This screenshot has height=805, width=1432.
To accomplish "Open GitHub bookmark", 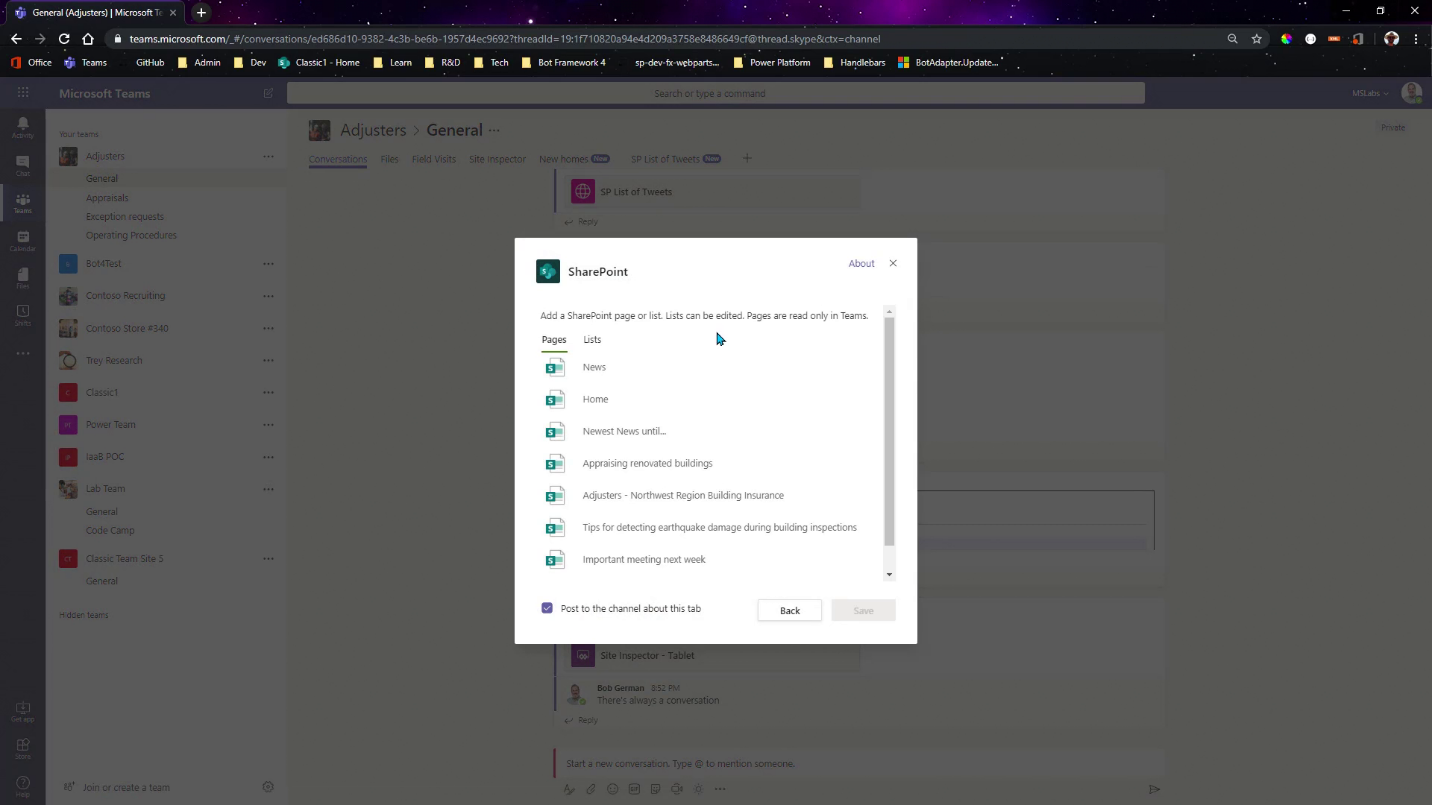I will pos(150,62).
